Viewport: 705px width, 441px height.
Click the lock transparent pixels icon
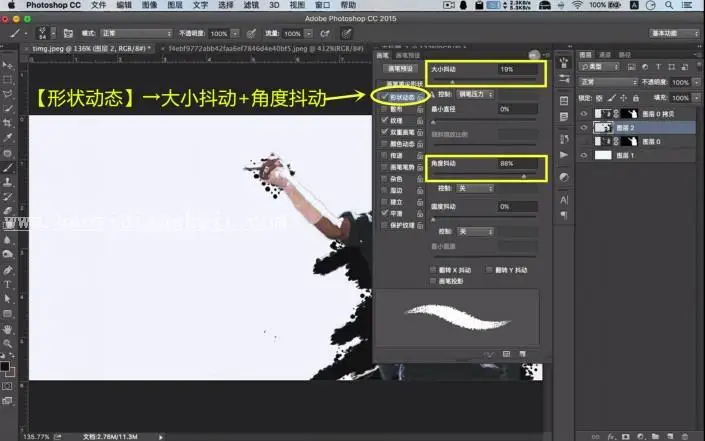(599, 98)
